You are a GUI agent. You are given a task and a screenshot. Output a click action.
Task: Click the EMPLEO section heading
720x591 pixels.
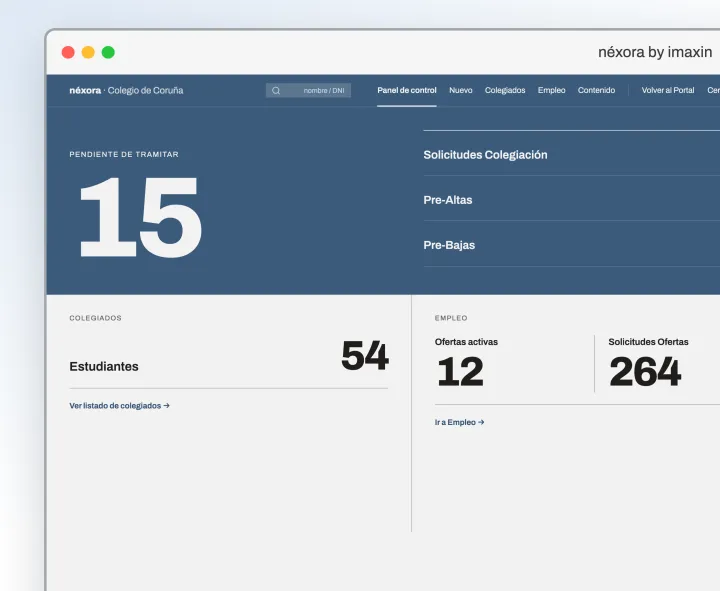pos(451,318)
